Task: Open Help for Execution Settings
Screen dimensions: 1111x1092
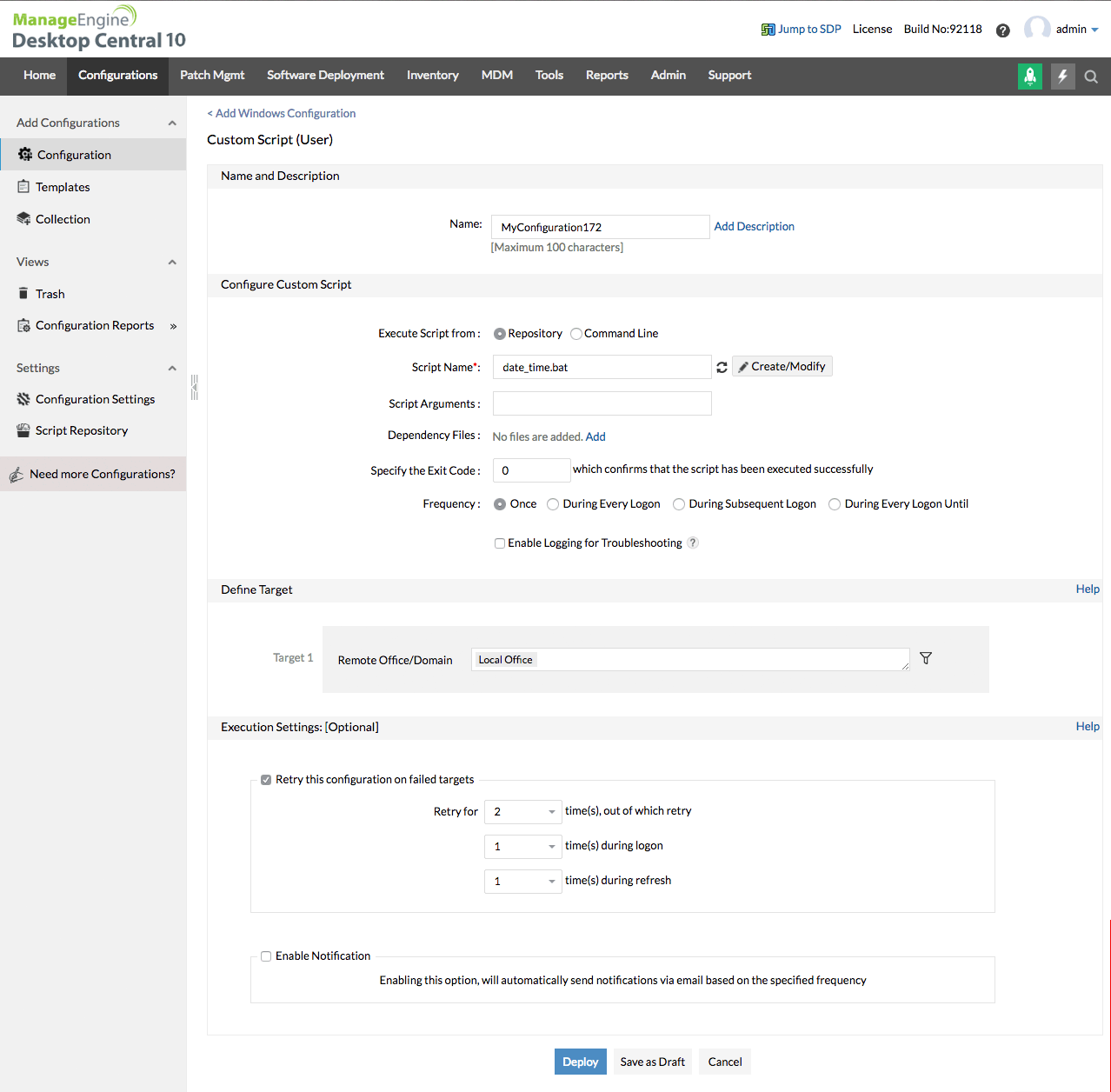Action: (x=1088, y=726)
